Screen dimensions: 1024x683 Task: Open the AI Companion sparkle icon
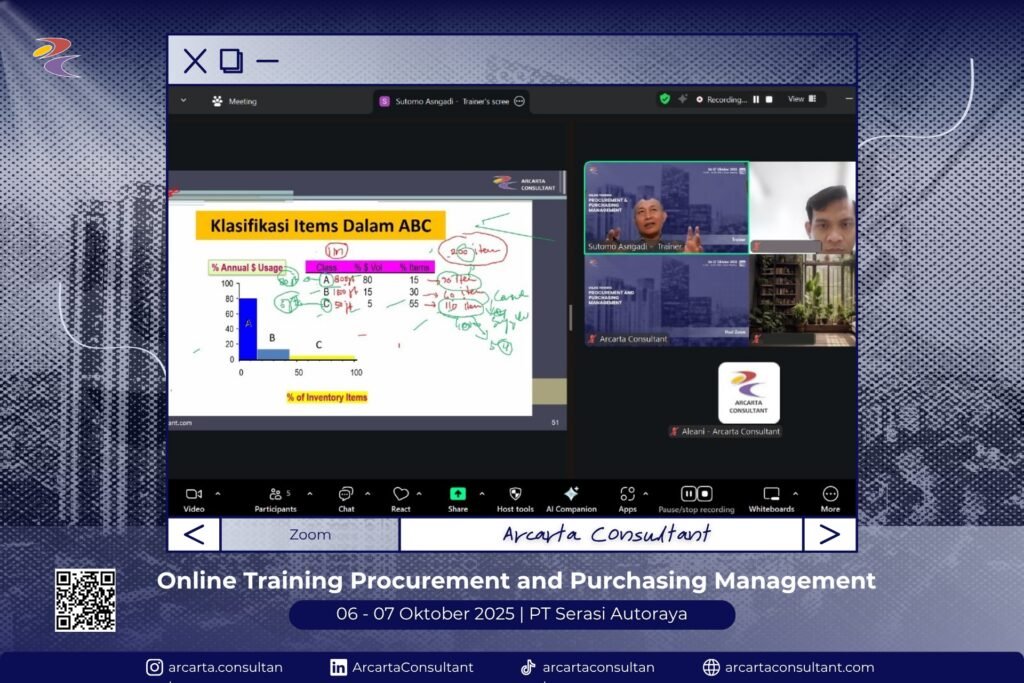click(x=571, y=494)
